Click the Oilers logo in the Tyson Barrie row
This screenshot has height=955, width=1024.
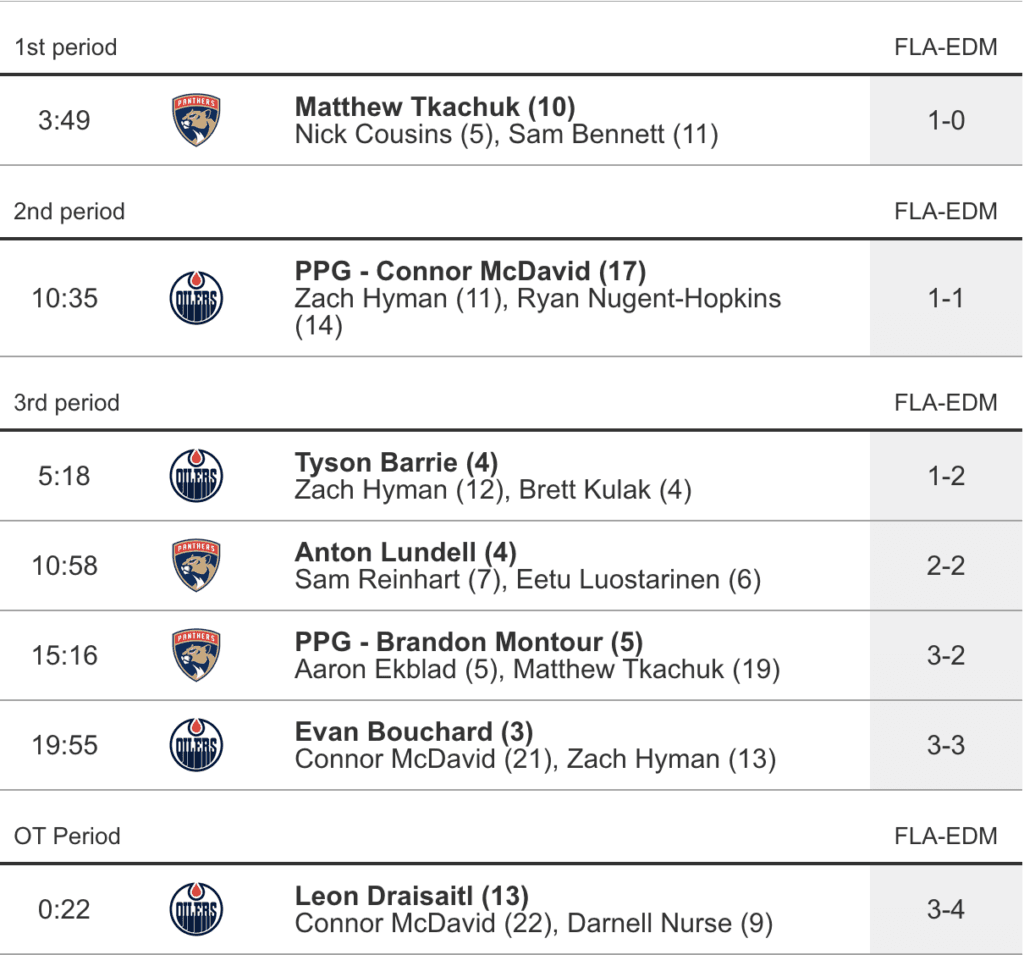[196, 476]
